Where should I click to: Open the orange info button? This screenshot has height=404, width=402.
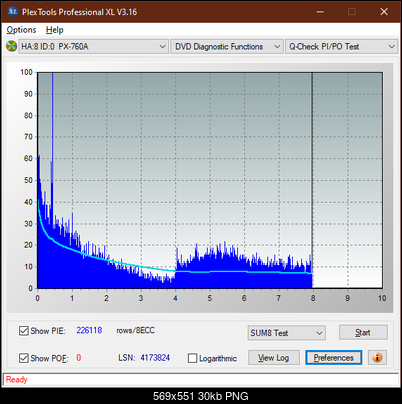pyautogui.click(x=377, y=358)
